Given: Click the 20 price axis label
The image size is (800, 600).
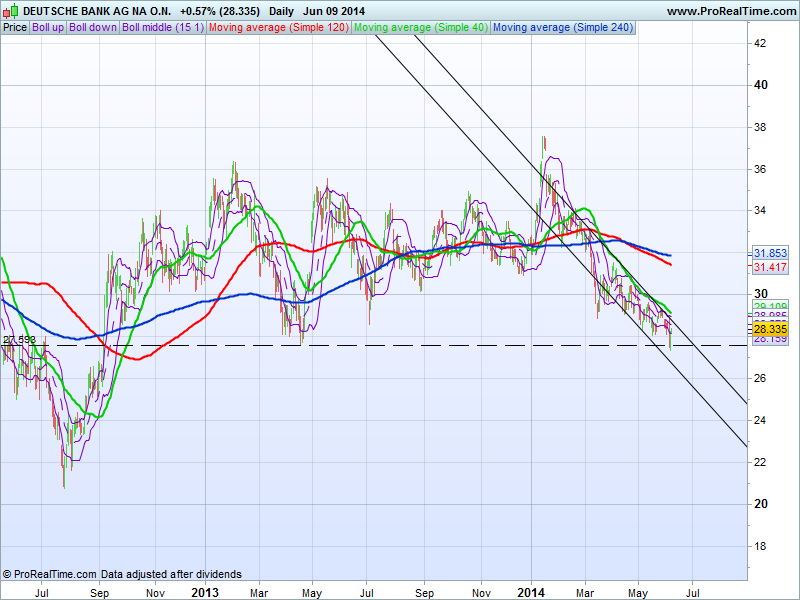Looking at the screenshot, I should point(761,504).
